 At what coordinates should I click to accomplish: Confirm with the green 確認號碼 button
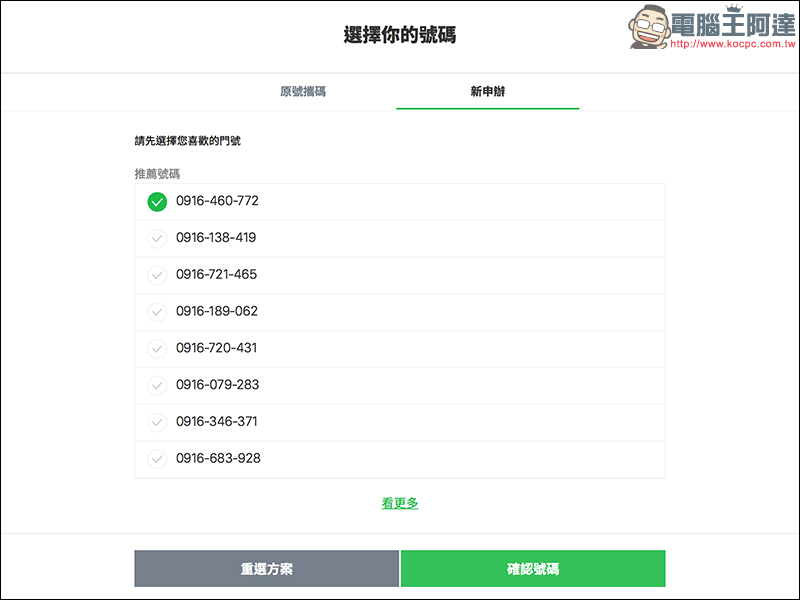pos(532,569)
